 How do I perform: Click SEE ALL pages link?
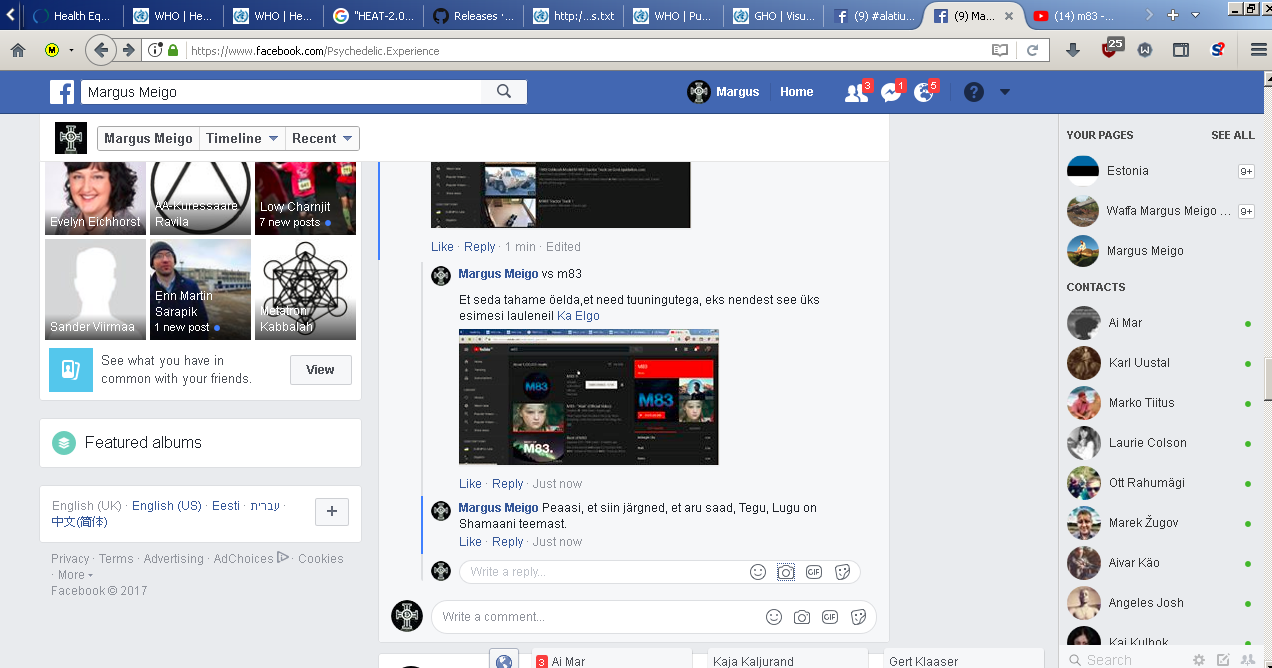pos(1233,135)
